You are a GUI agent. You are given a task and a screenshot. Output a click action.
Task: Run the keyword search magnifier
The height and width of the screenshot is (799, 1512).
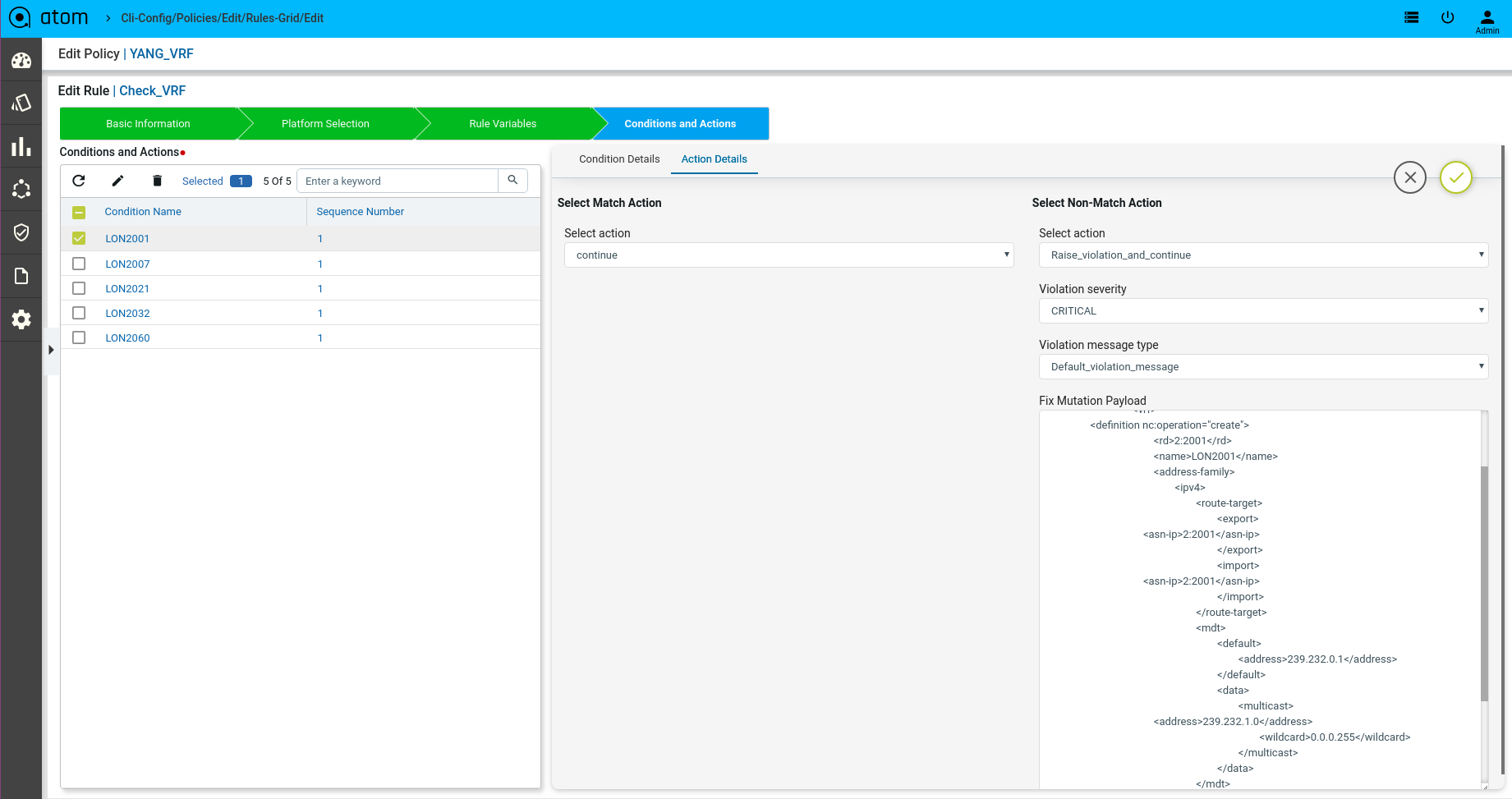coord(512,180)
